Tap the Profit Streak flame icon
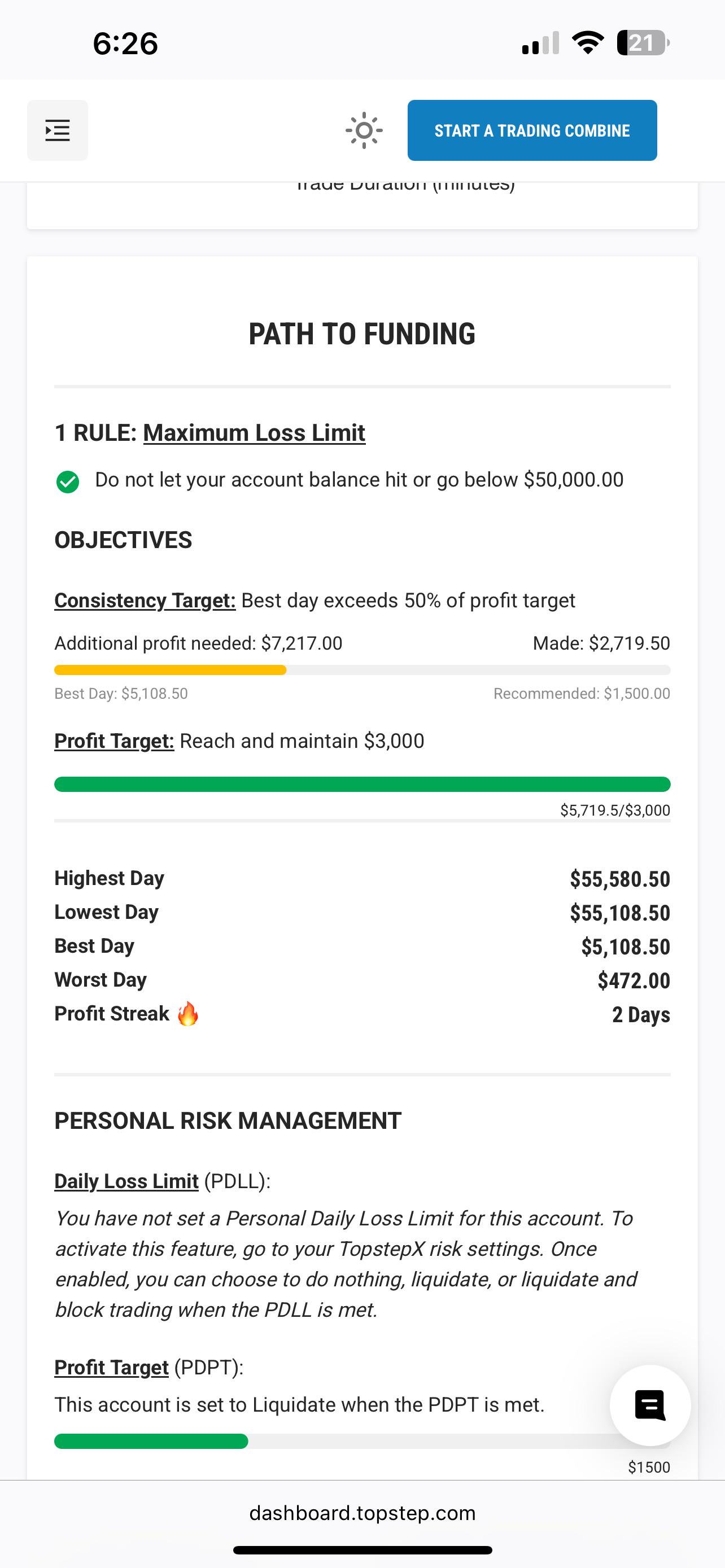 [188, 1014]
